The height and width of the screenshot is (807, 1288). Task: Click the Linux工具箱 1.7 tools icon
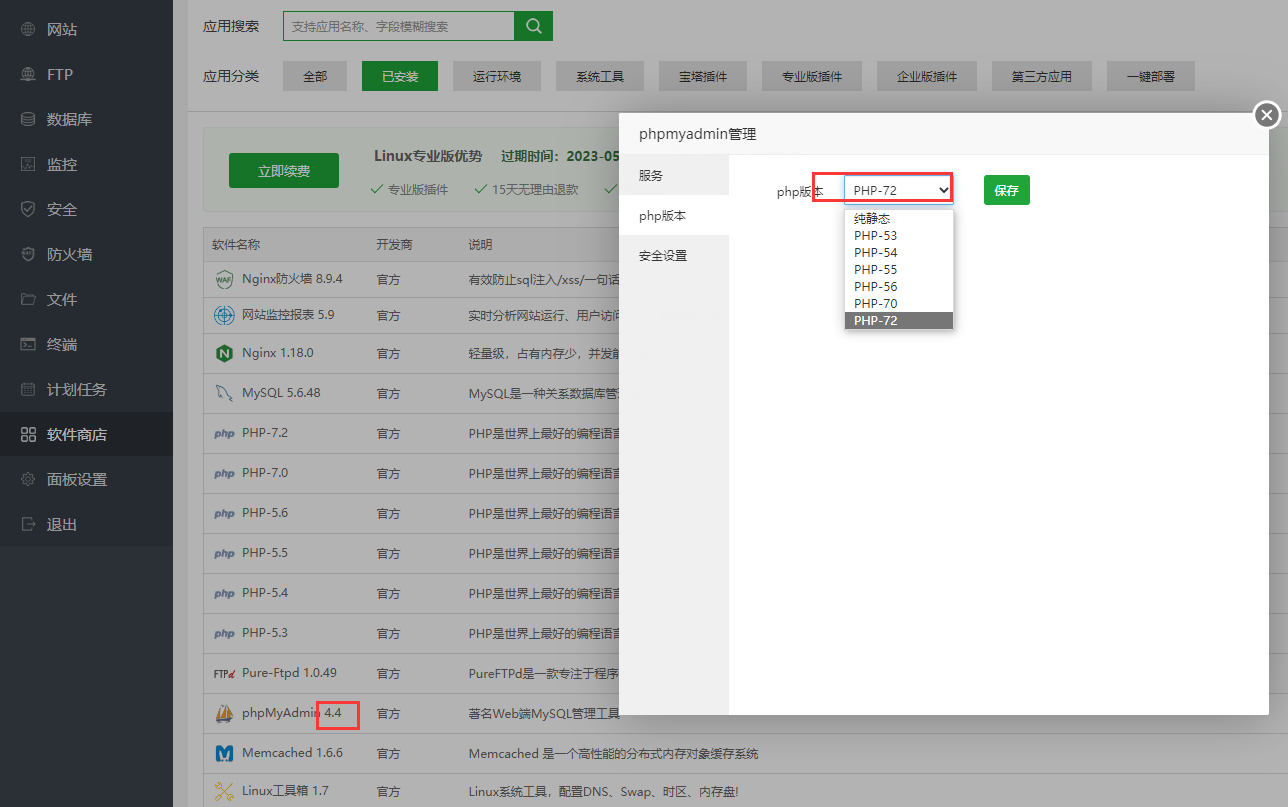tap(224, 792)
